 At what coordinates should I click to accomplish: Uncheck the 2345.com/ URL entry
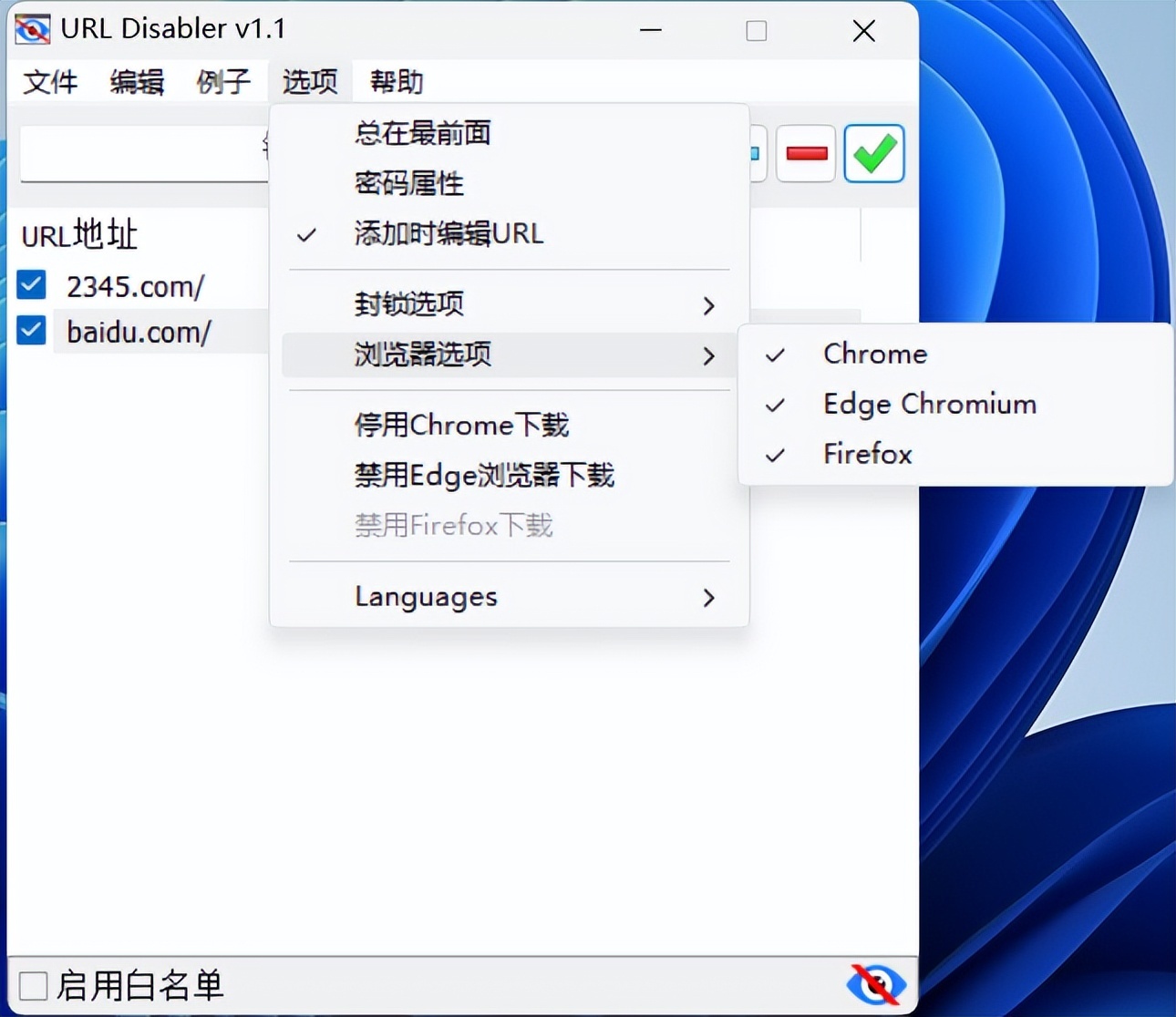click(x=30, y=285)
